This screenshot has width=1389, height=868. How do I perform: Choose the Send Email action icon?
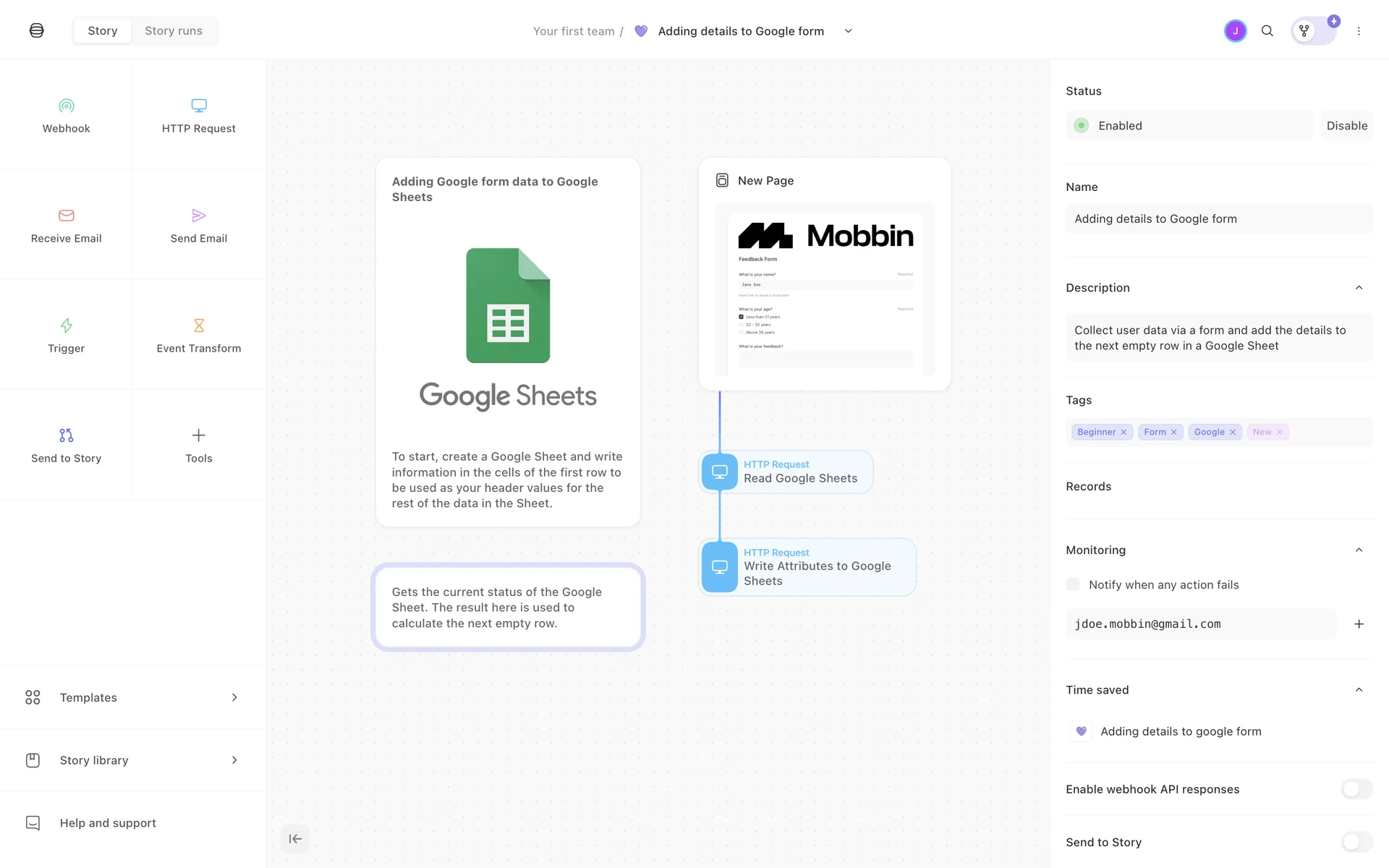coord(198,216)
